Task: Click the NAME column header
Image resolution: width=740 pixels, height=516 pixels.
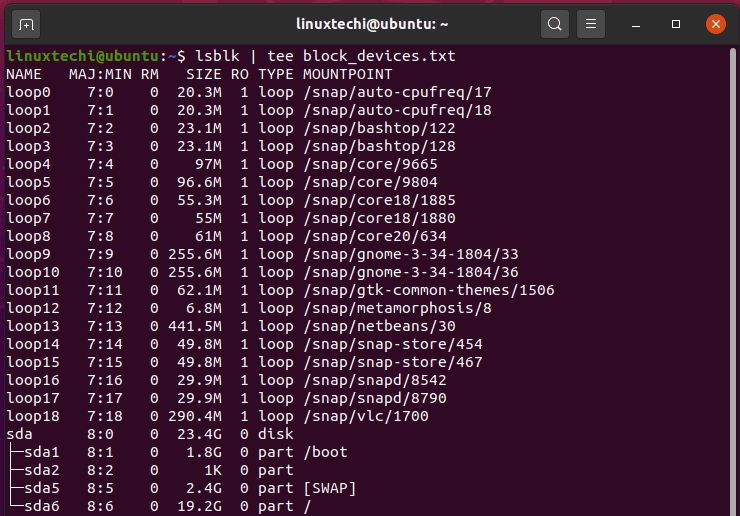Action: coord(24,75)
